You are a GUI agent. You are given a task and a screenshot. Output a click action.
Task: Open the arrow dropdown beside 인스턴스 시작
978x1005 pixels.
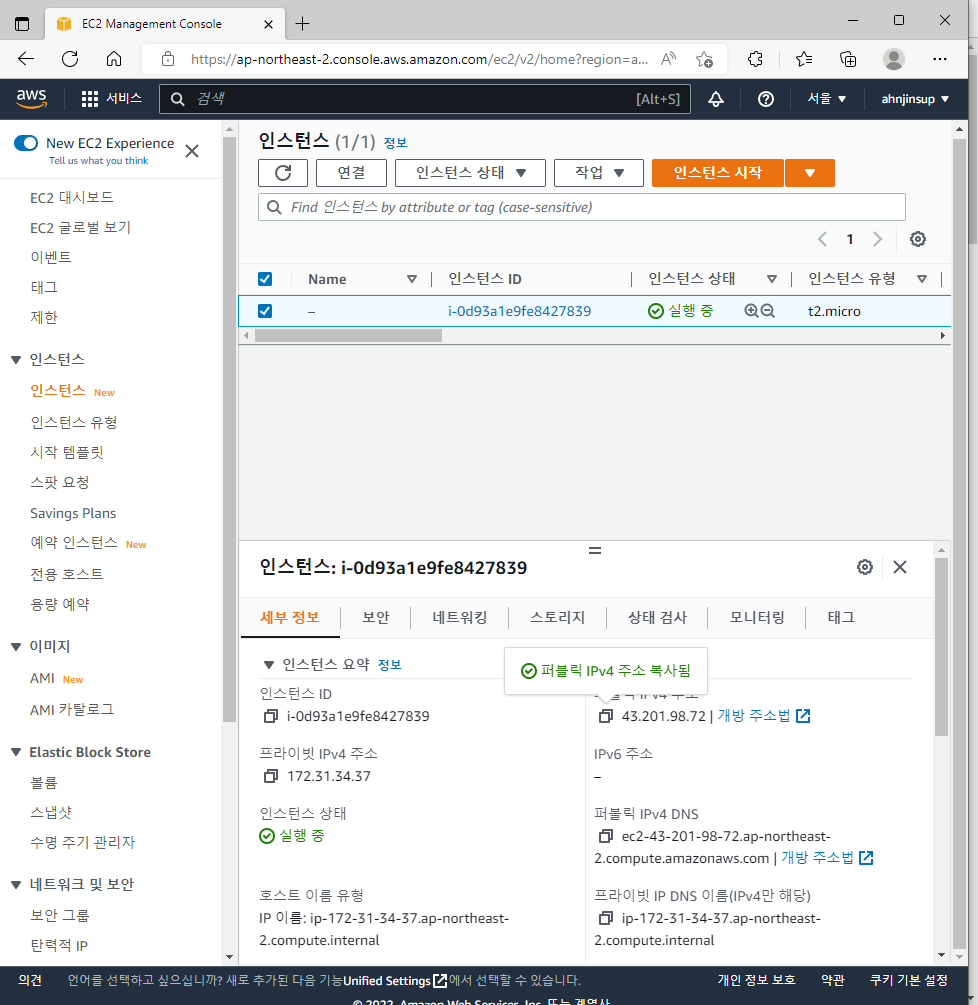(810, 173)
